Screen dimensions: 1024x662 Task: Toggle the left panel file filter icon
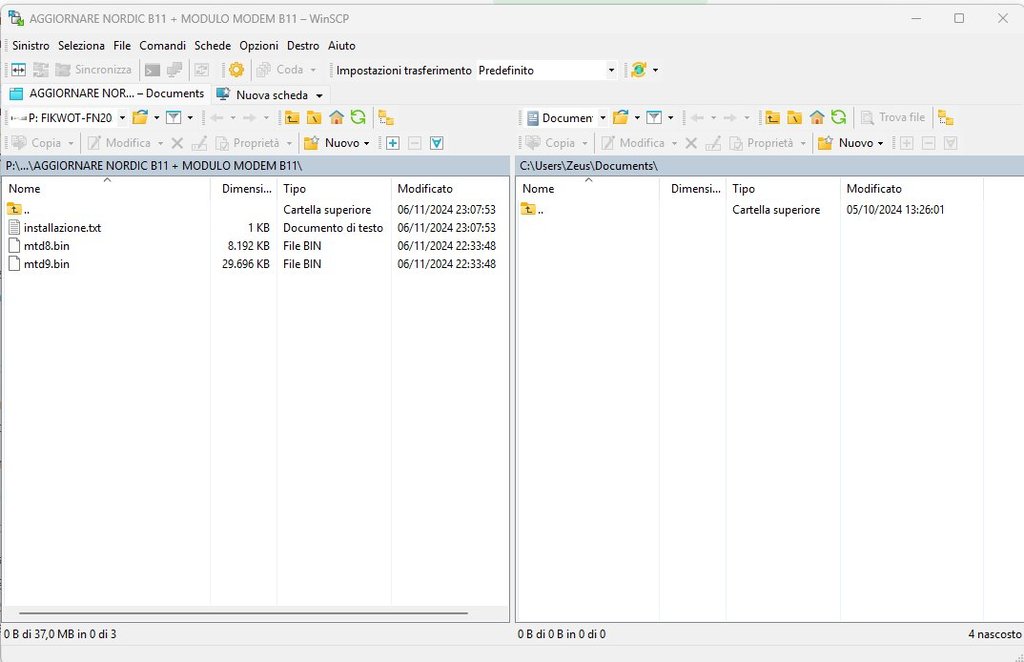point(173,118)
